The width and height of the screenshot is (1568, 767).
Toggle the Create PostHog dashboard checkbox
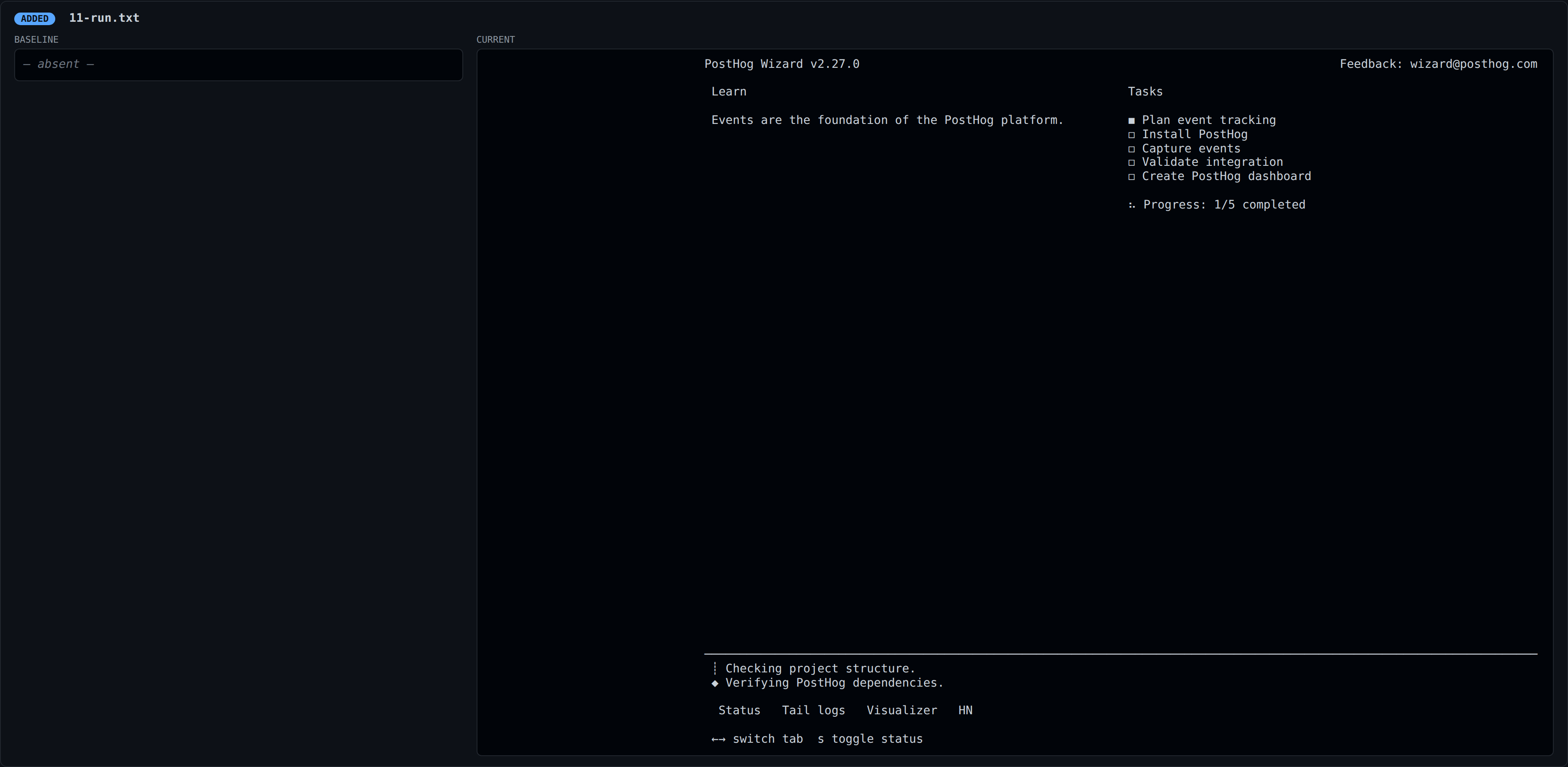1132,177
